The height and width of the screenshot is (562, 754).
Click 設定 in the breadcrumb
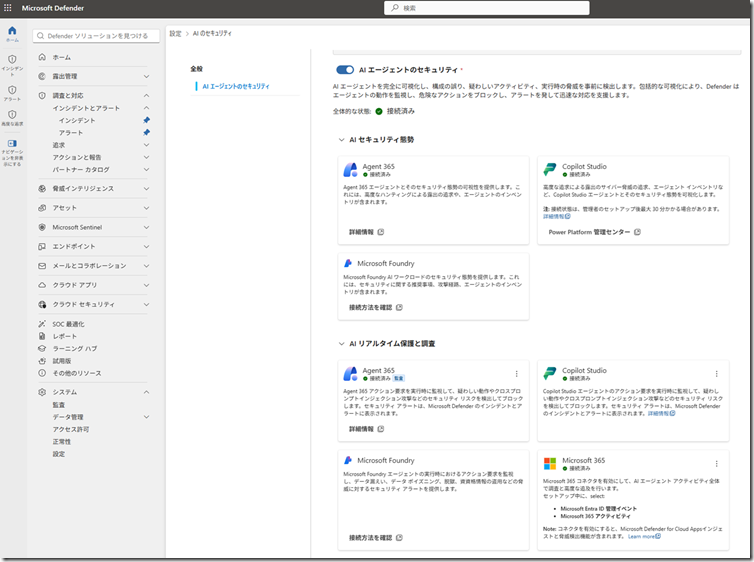176,34
